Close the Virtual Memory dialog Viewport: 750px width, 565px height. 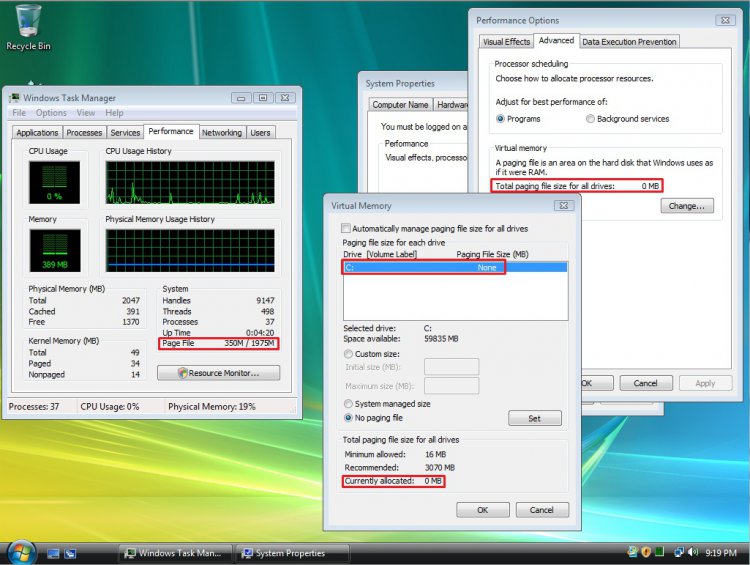(563, 206)
